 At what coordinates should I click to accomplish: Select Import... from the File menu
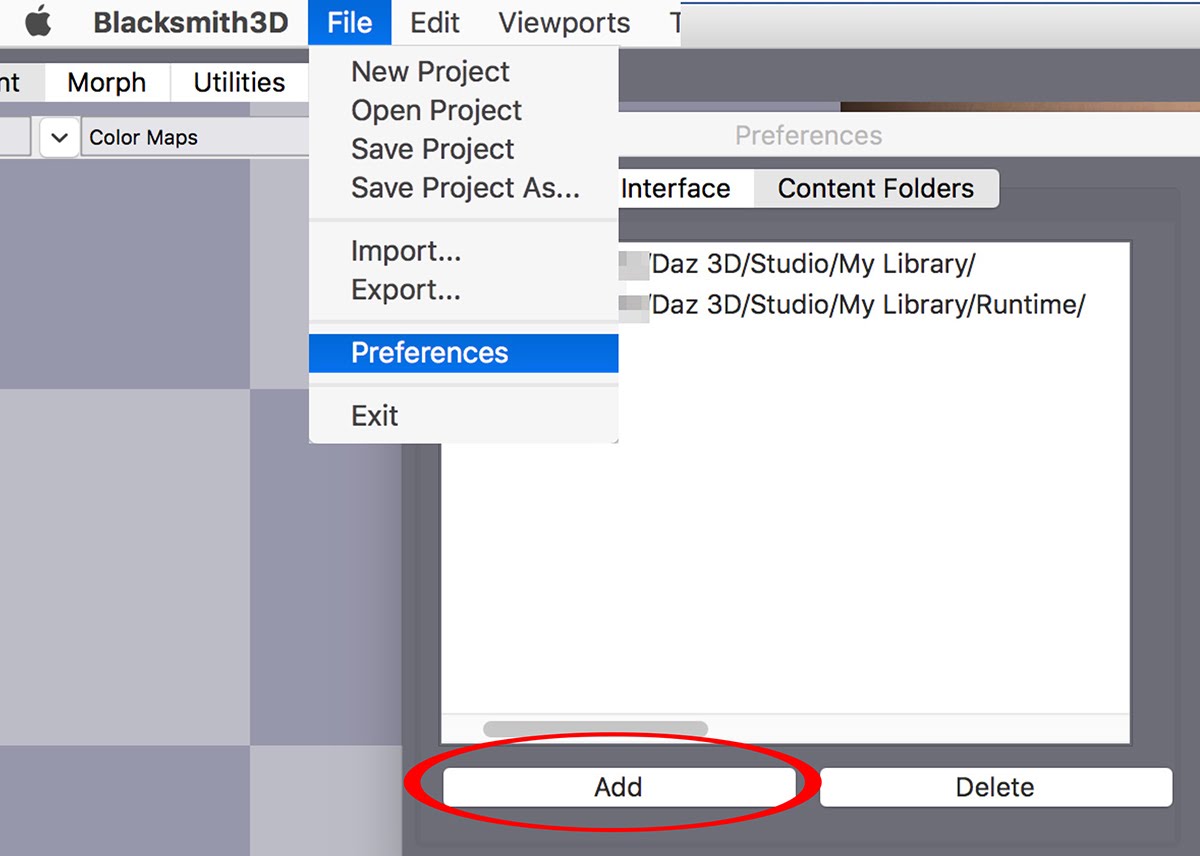point(406,251)
